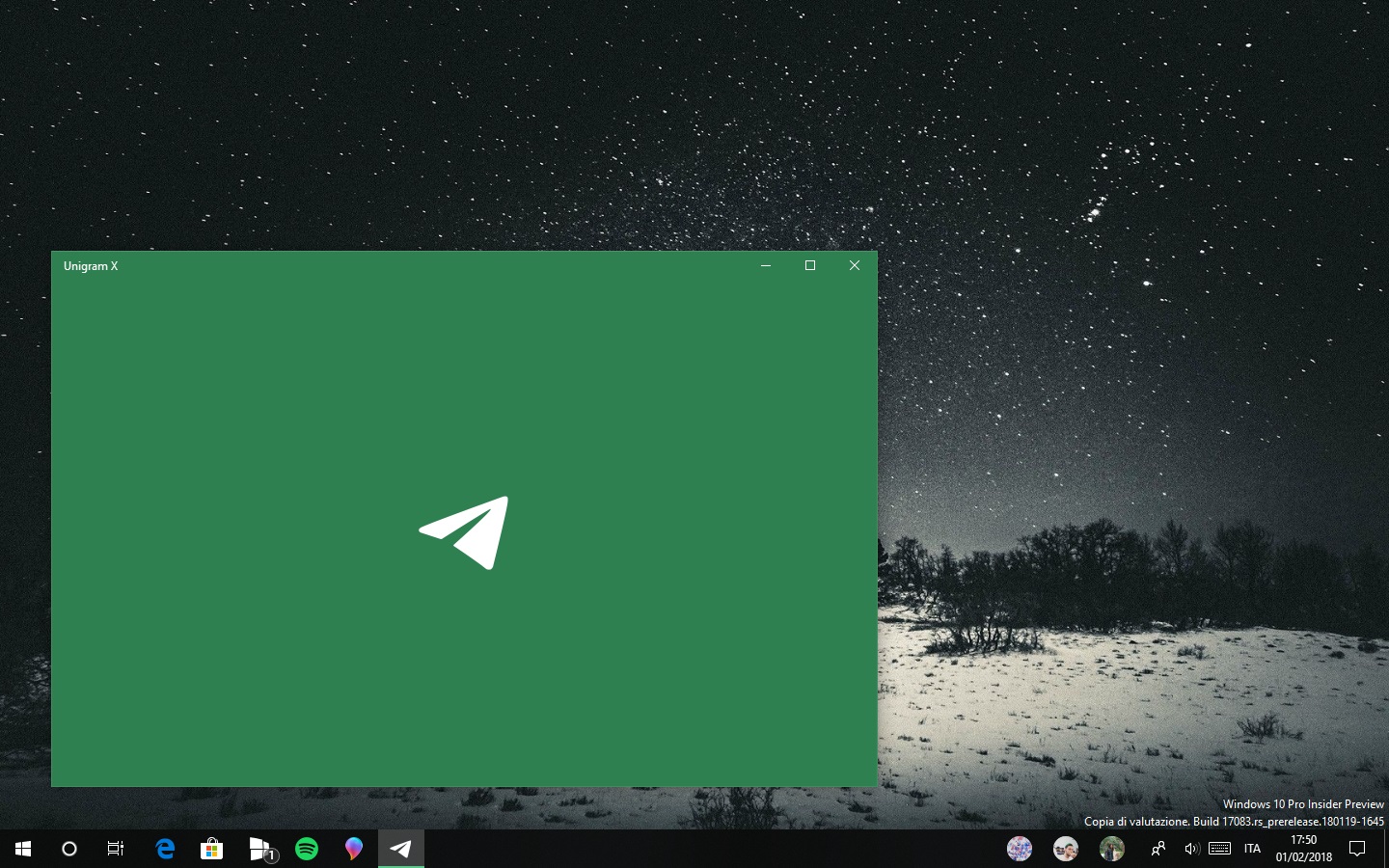The height and width of the screenshot is (868, 1389).
Task: Open the touch keyboard from the tray
Action: [x=1220, y=849]
